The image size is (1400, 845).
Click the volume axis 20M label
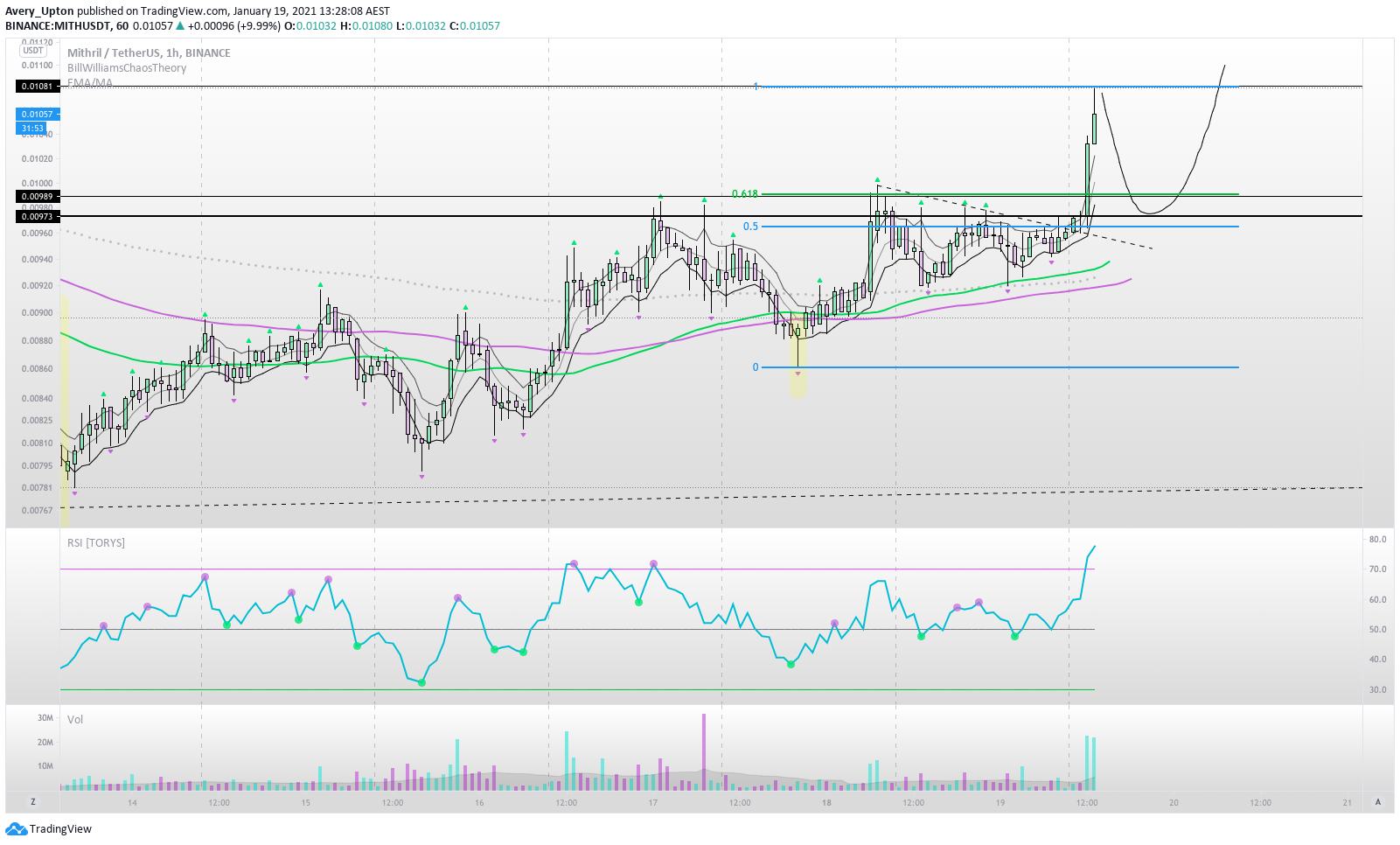tap(45, 742)
